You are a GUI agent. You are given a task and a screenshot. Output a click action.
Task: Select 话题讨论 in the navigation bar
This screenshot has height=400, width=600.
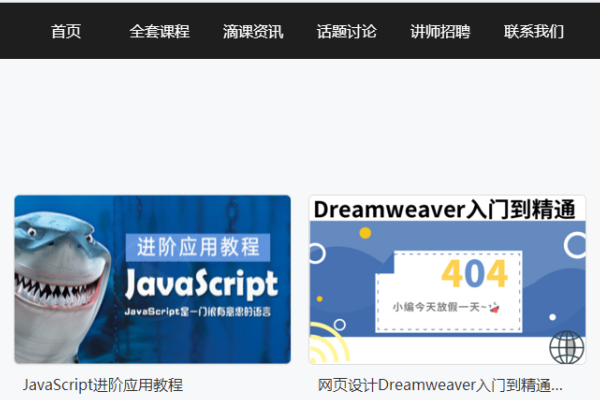click(x=347, y=31)
